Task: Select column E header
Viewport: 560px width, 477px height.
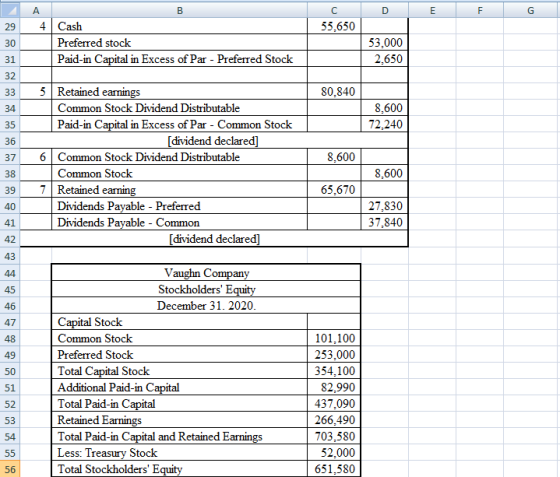Action: click(432, 11)
